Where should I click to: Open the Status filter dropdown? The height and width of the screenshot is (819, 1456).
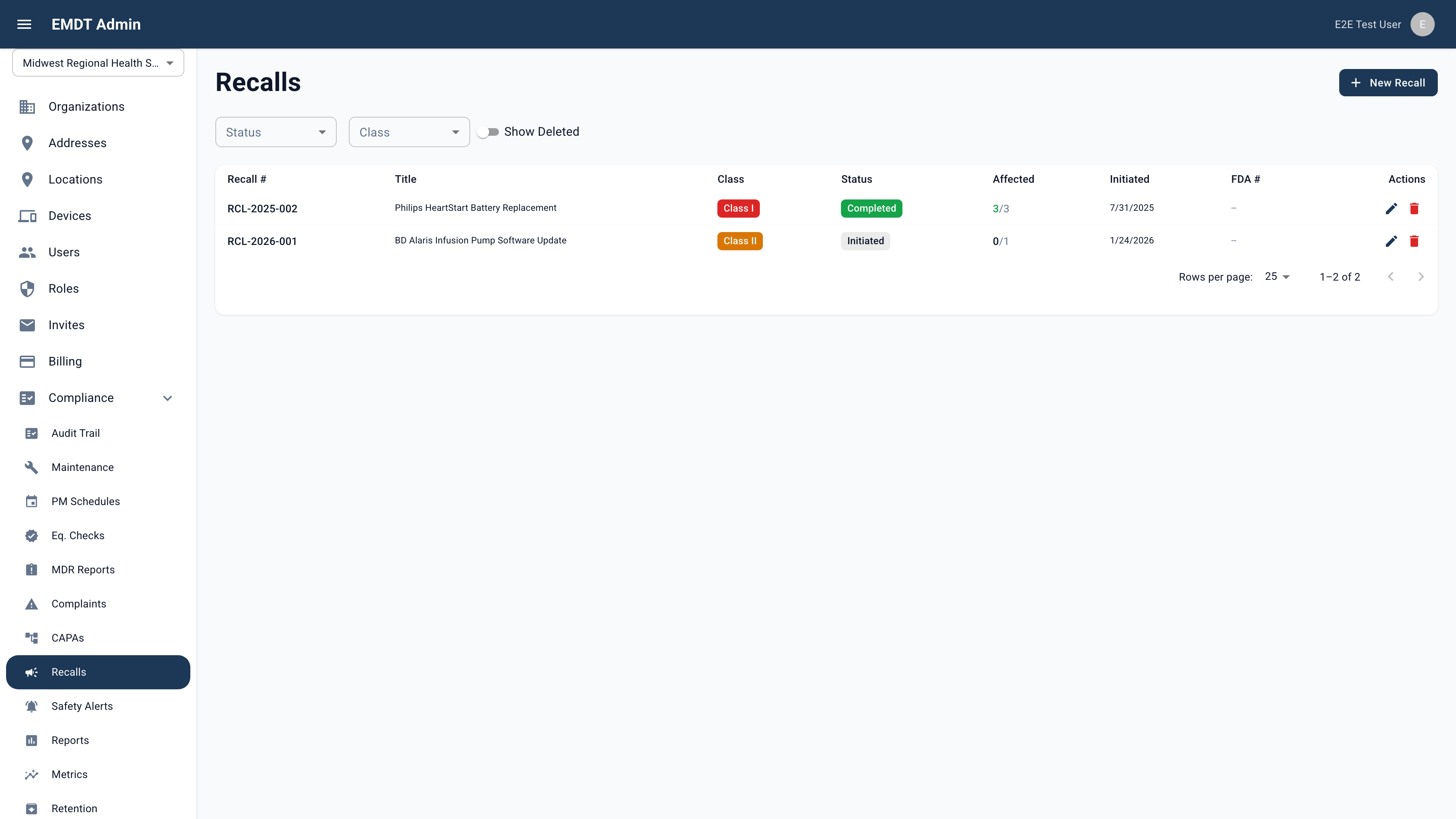coord(276,132)
